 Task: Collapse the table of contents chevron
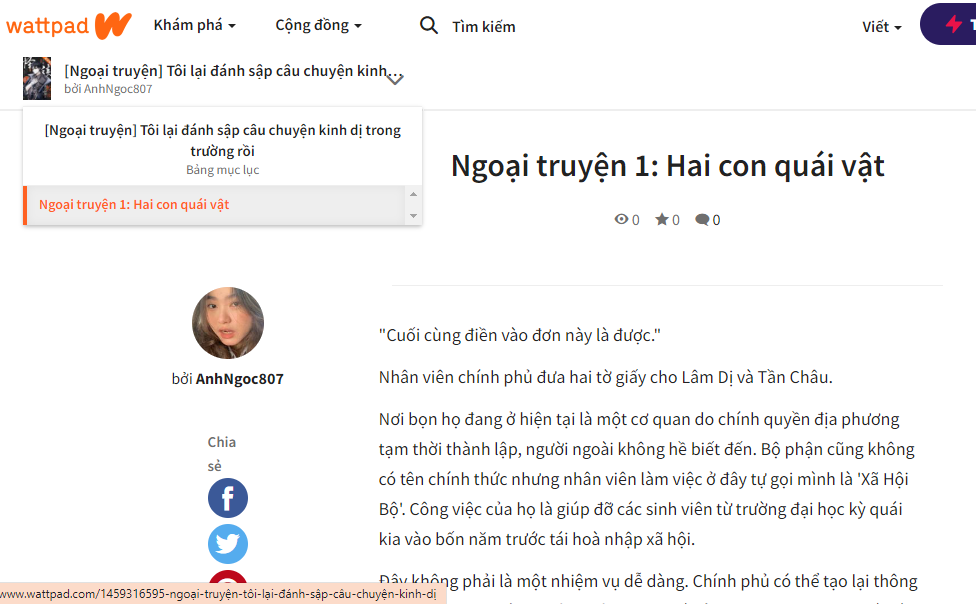click(x=395, y=78)
